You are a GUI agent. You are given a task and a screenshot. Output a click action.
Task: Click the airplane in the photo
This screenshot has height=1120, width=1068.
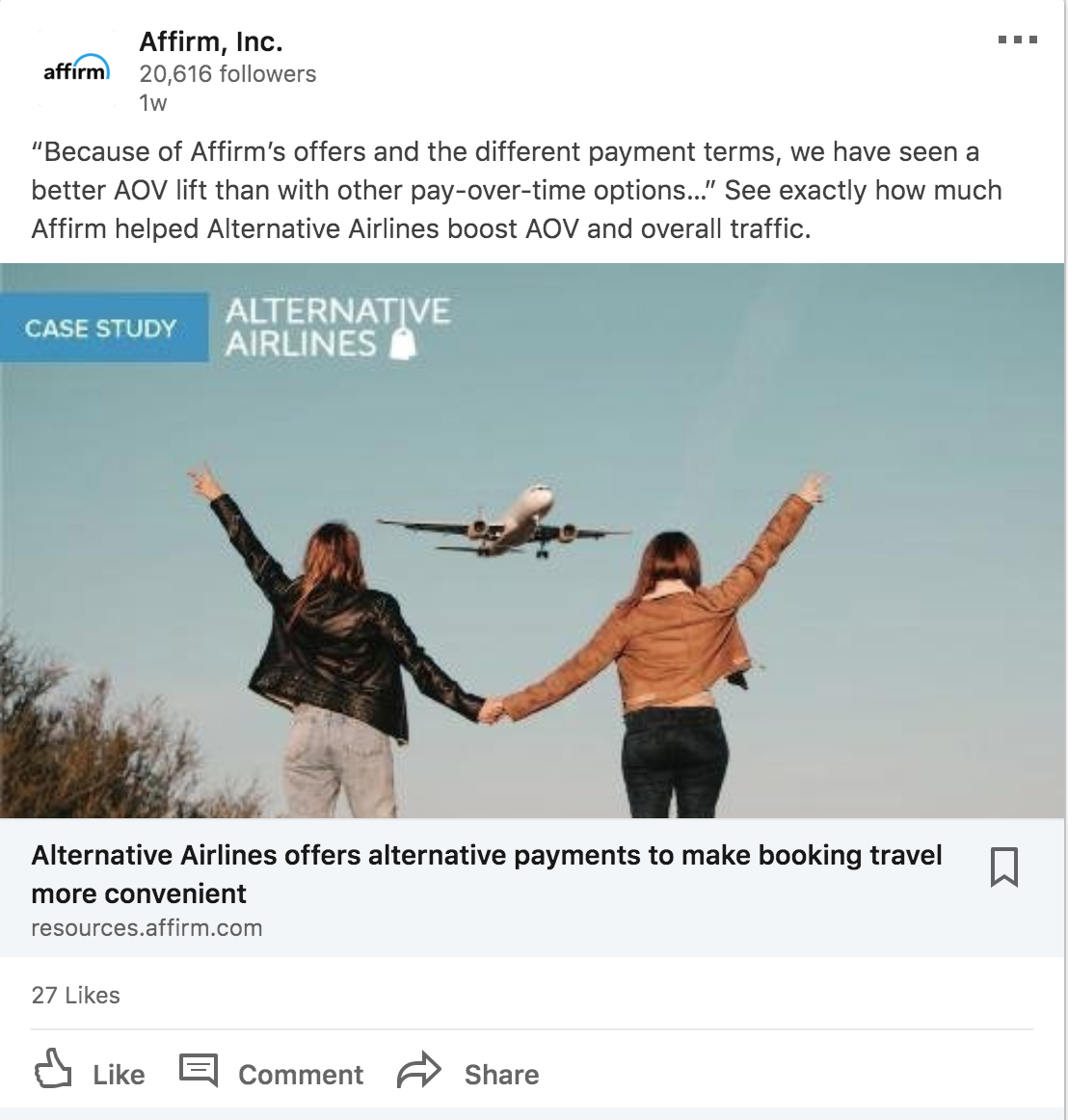click(504, 520)
